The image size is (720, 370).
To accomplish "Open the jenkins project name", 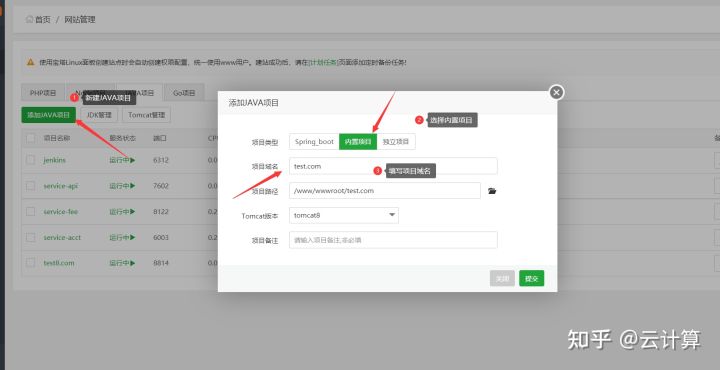I will pos(55,160).
